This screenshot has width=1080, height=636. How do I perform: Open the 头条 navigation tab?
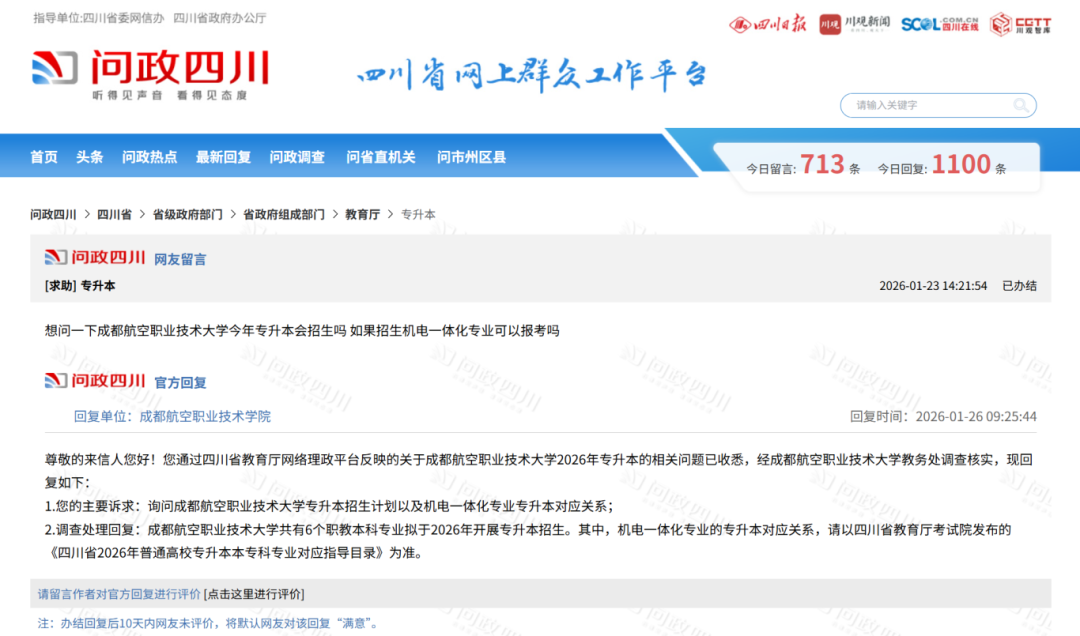point(90,157)
